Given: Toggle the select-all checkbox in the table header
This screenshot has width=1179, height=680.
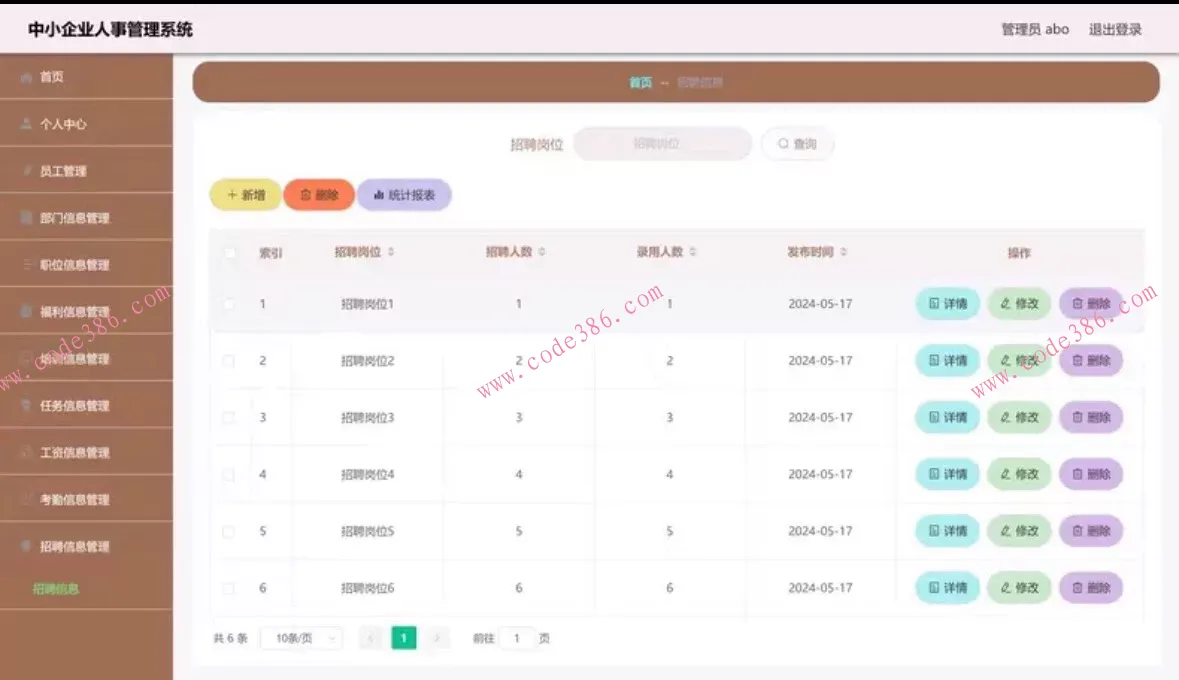Looking at the screenshot, I should coord(229,253).
